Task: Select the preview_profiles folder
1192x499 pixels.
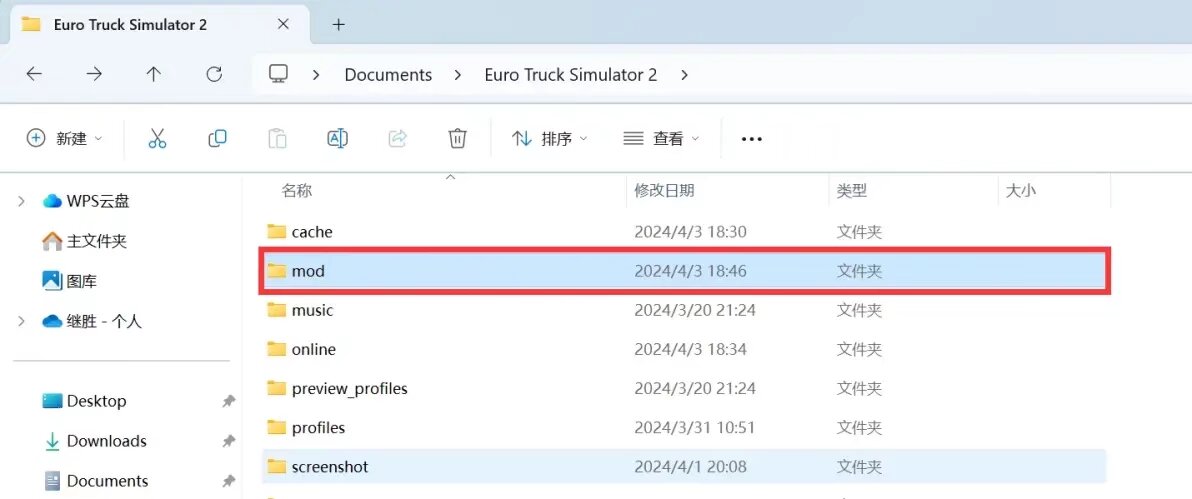Action: [684, 389]
